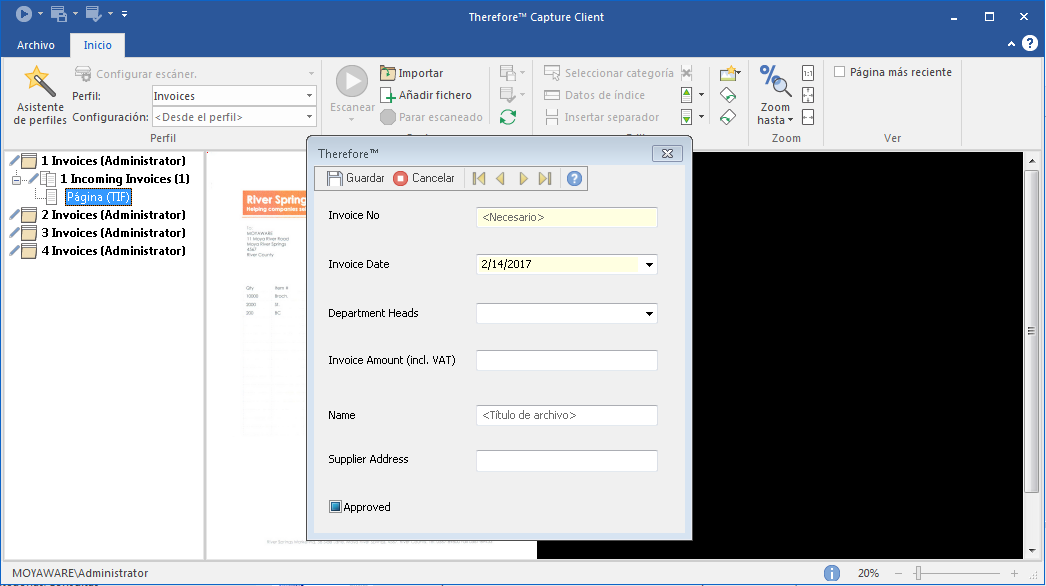Image resolution: width=1046 pixels, height=586 pixels.
Task: Click the Name input field
Action: [566, 415]
